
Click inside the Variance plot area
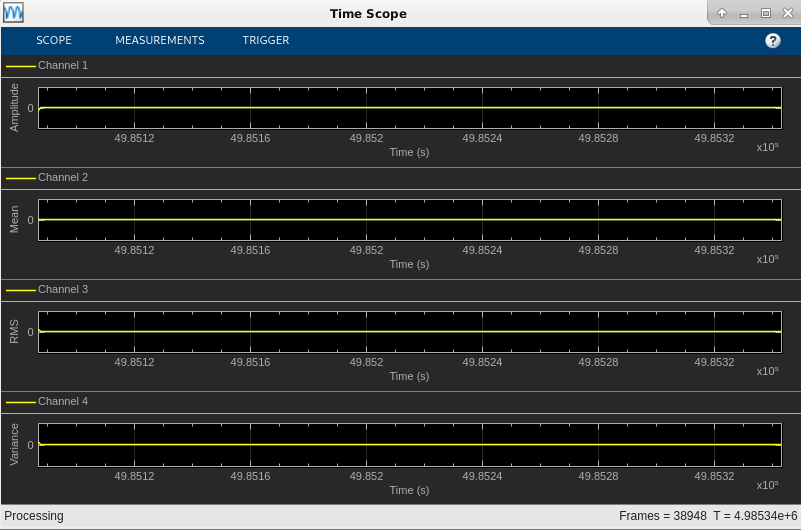click(x=410, y=445)
